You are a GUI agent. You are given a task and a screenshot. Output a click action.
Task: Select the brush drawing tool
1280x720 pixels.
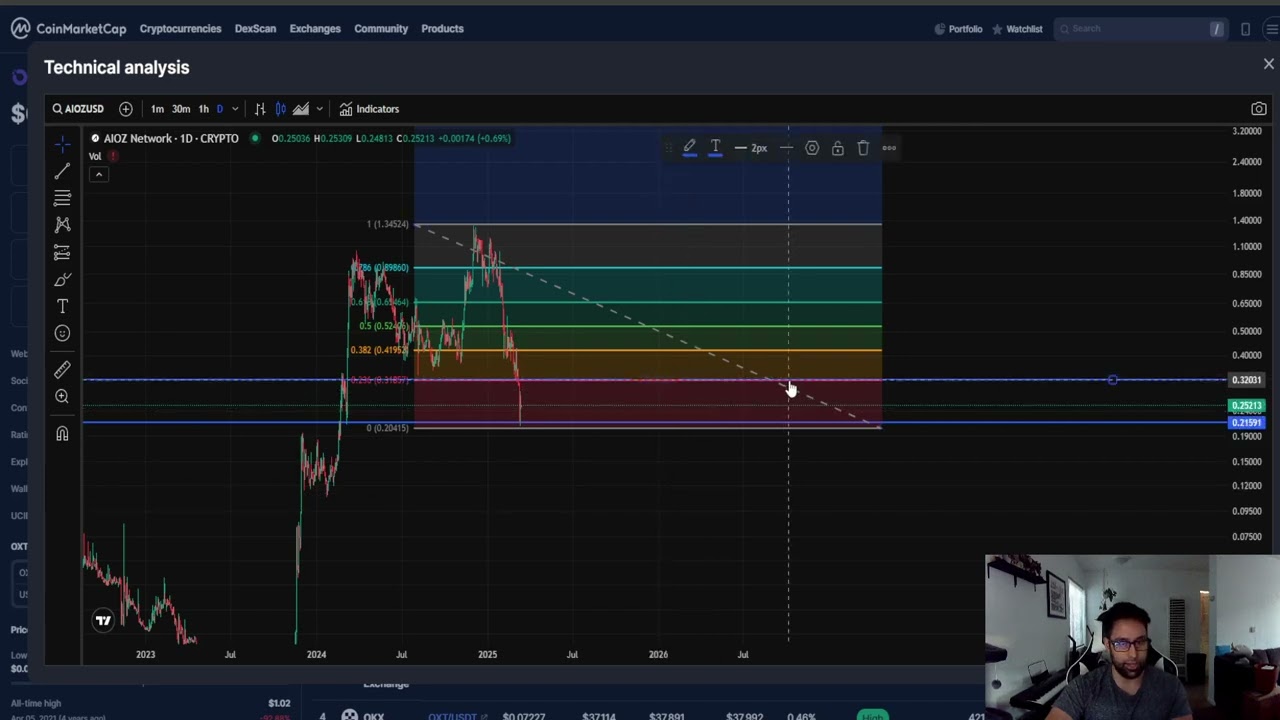coord(62,279)
